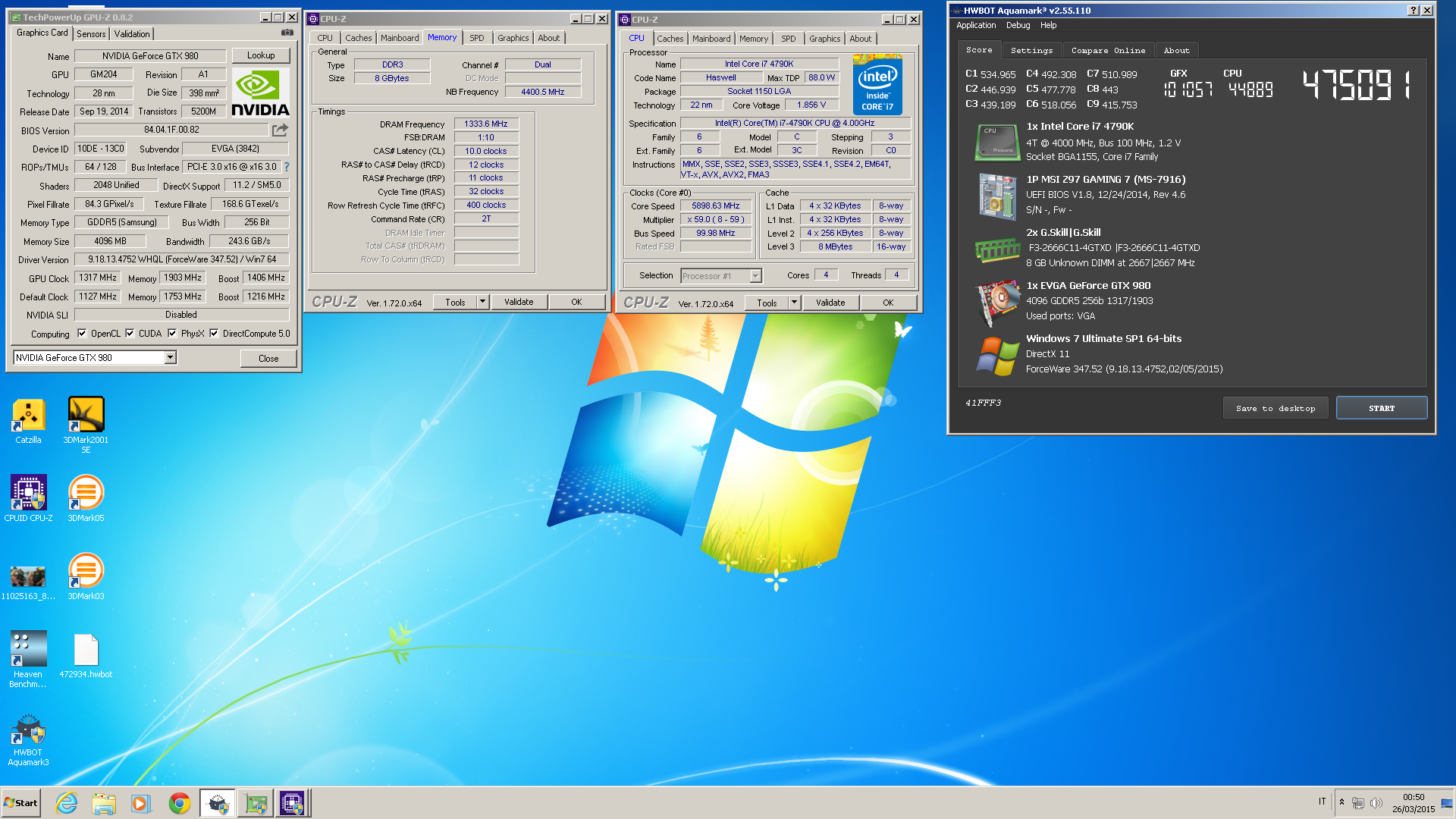Open Tools dropdown arrow in memory CPU-Z
This screenshot has width=1456, height=819.
click(x=482, y=302)
